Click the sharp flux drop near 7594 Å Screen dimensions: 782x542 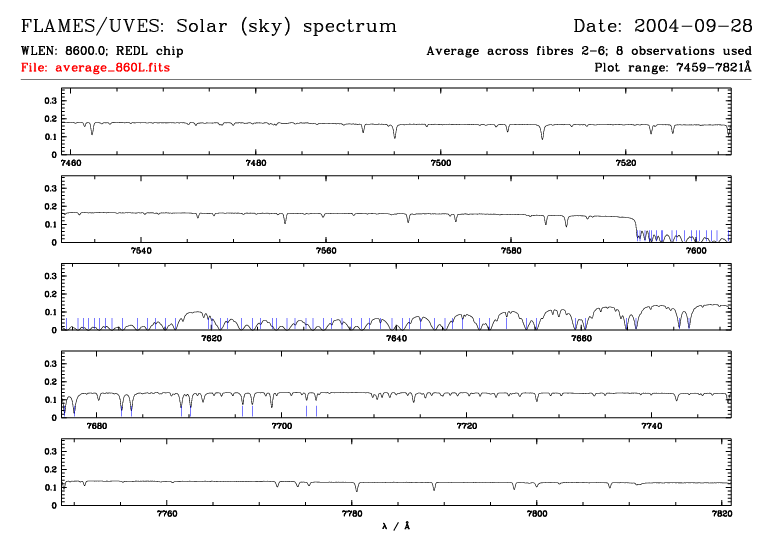click(636, 227)
